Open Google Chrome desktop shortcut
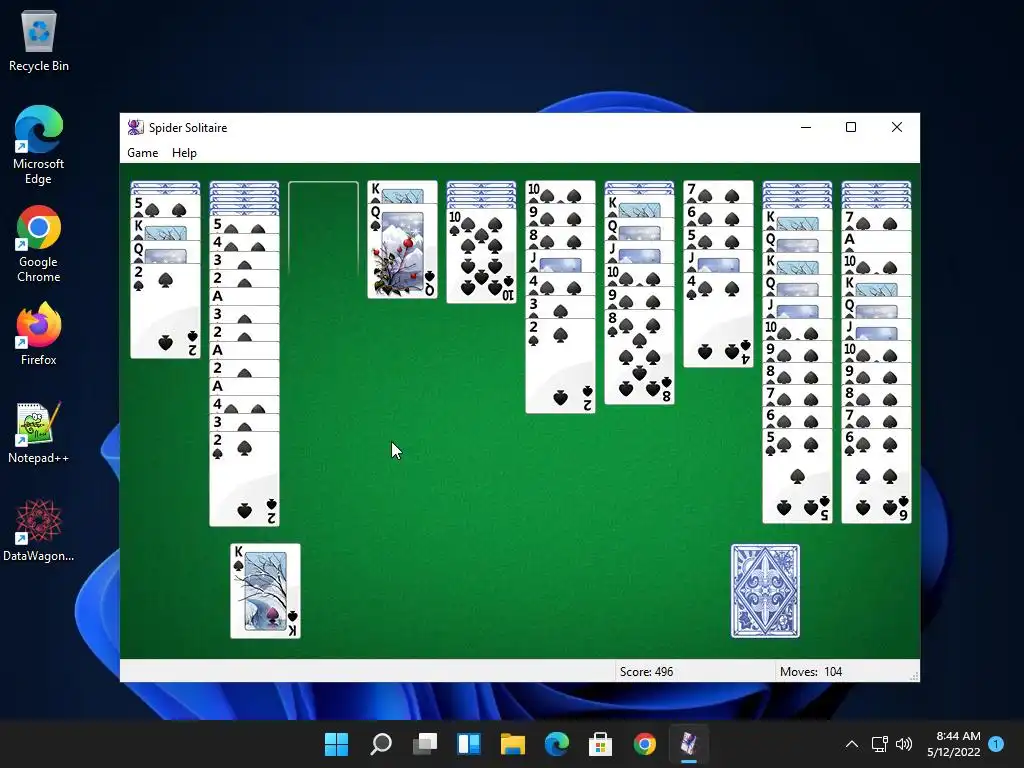Screen dimensions: 1024x768 click(x=39, y=244)
